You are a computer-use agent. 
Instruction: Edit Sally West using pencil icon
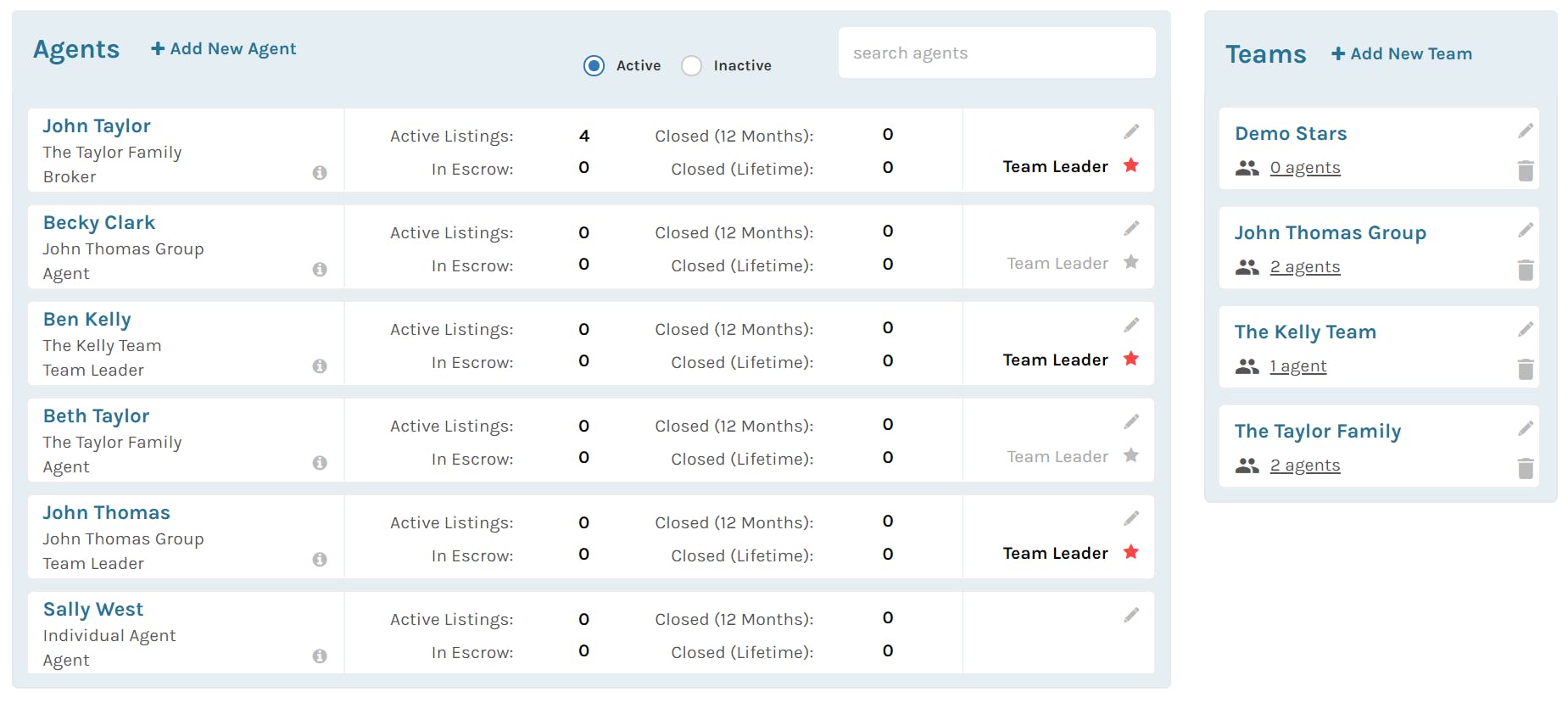pos(1131,615)
